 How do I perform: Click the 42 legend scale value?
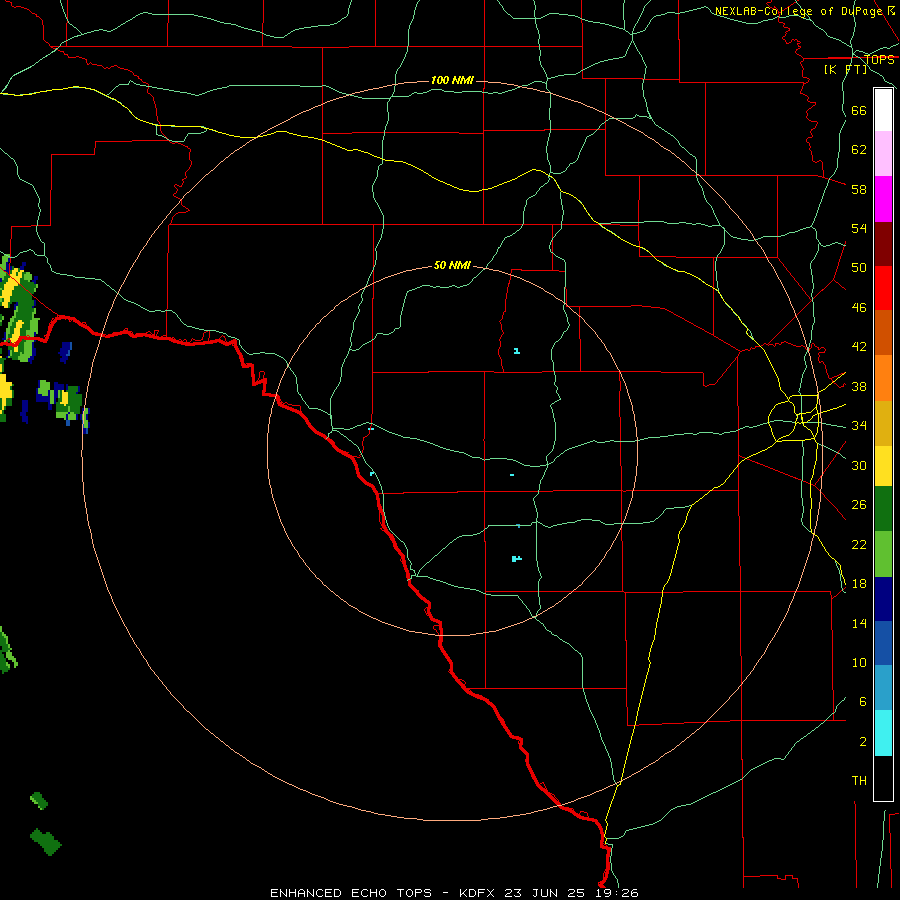tap(859, 347)
